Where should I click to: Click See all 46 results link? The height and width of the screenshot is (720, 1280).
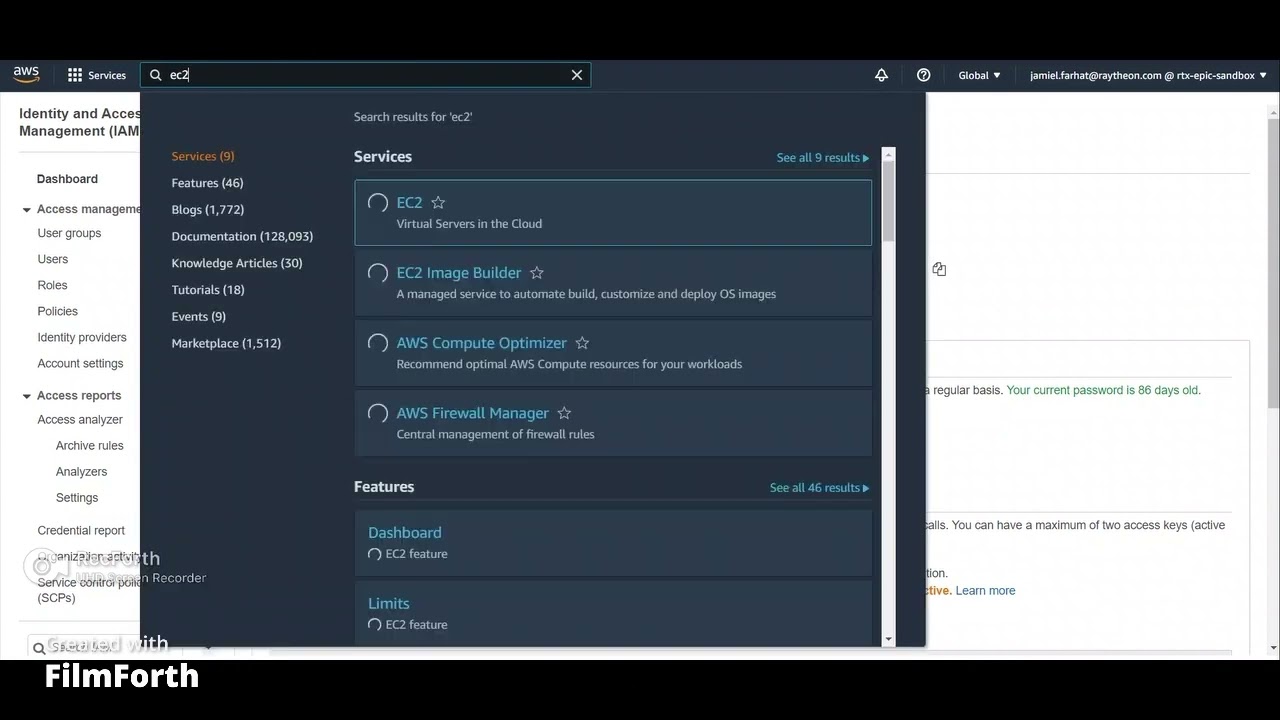pyautogui.click(x=819, y=488)
